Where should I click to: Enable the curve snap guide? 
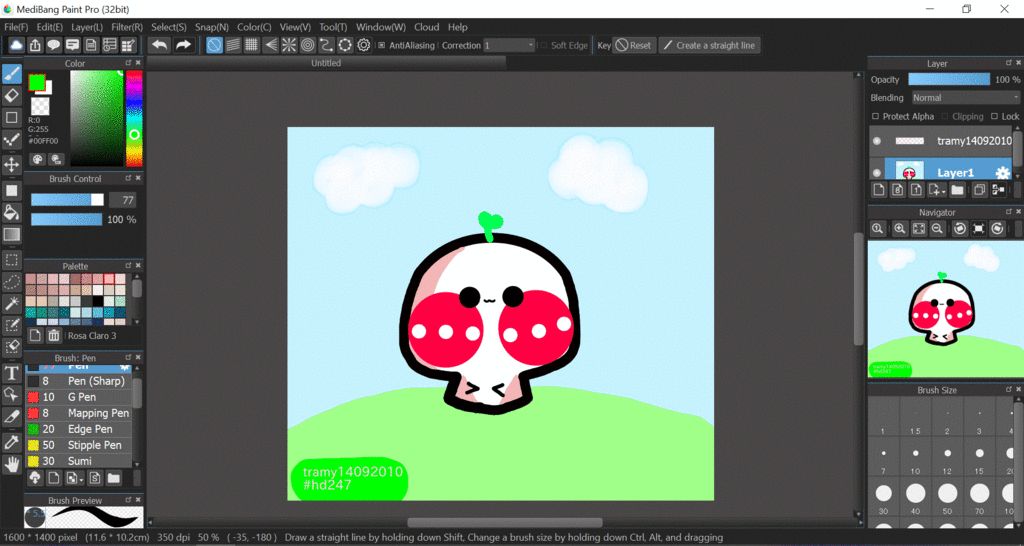click(327, 45)
